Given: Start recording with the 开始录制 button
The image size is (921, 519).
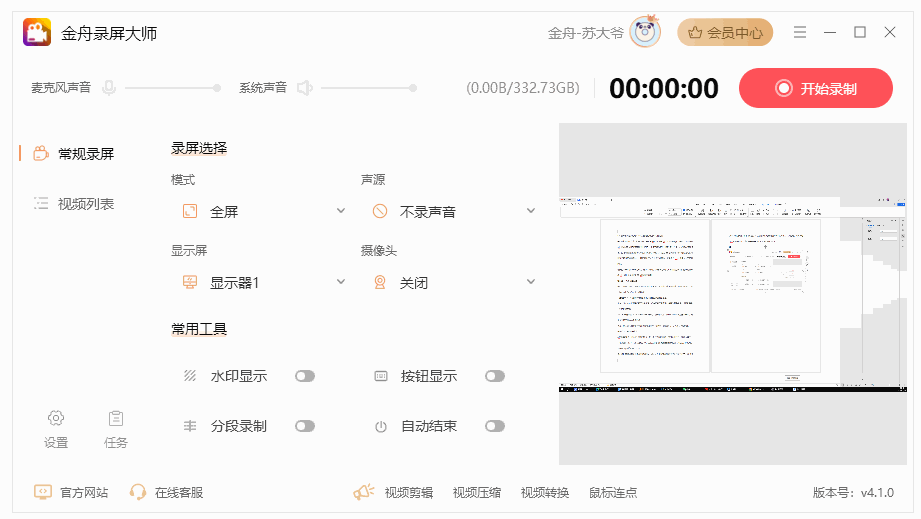Looking at the screenshot, I should pyautogui.click(x=816, y=88).
